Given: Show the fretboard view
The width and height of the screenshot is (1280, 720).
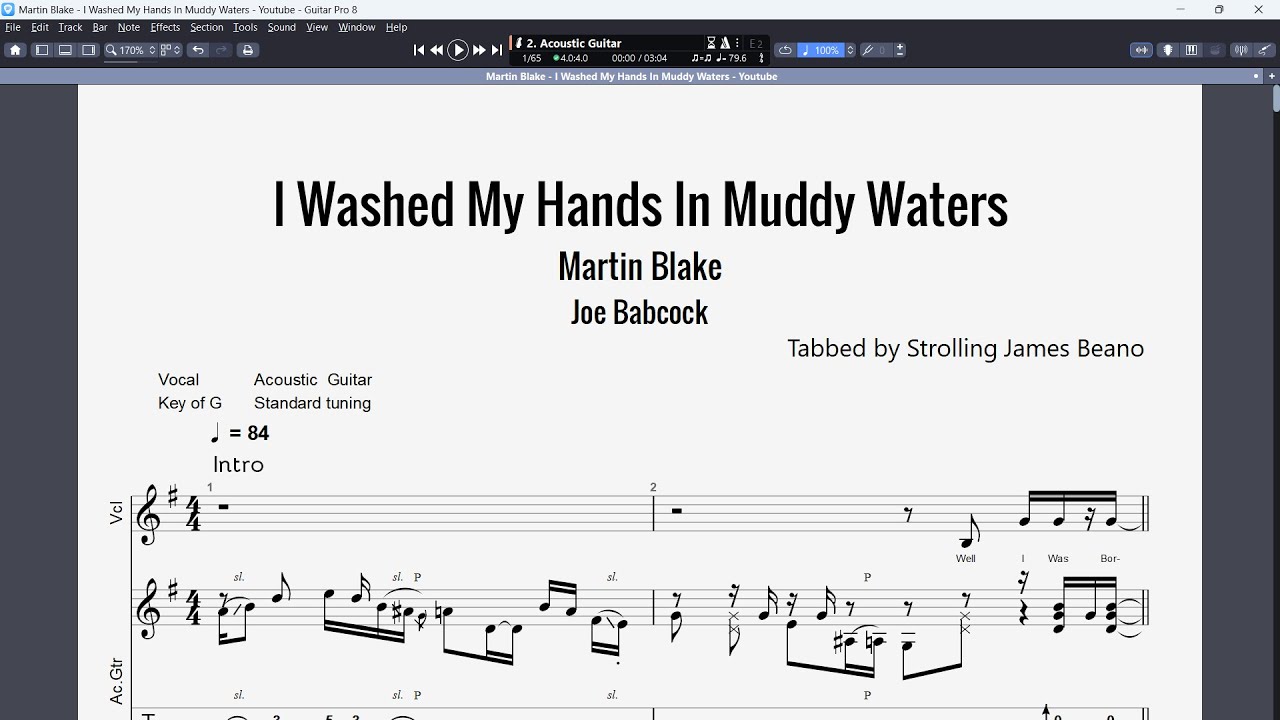Looking at the screenshot, I should tap(1167, 50).
